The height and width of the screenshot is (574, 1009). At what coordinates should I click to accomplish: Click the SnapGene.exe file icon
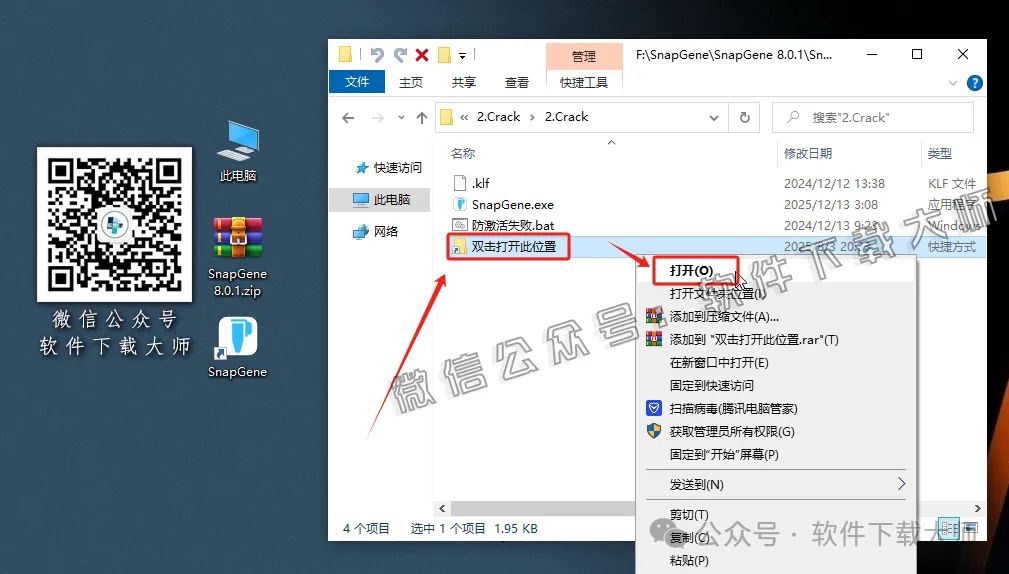click(x=459, y=205)
